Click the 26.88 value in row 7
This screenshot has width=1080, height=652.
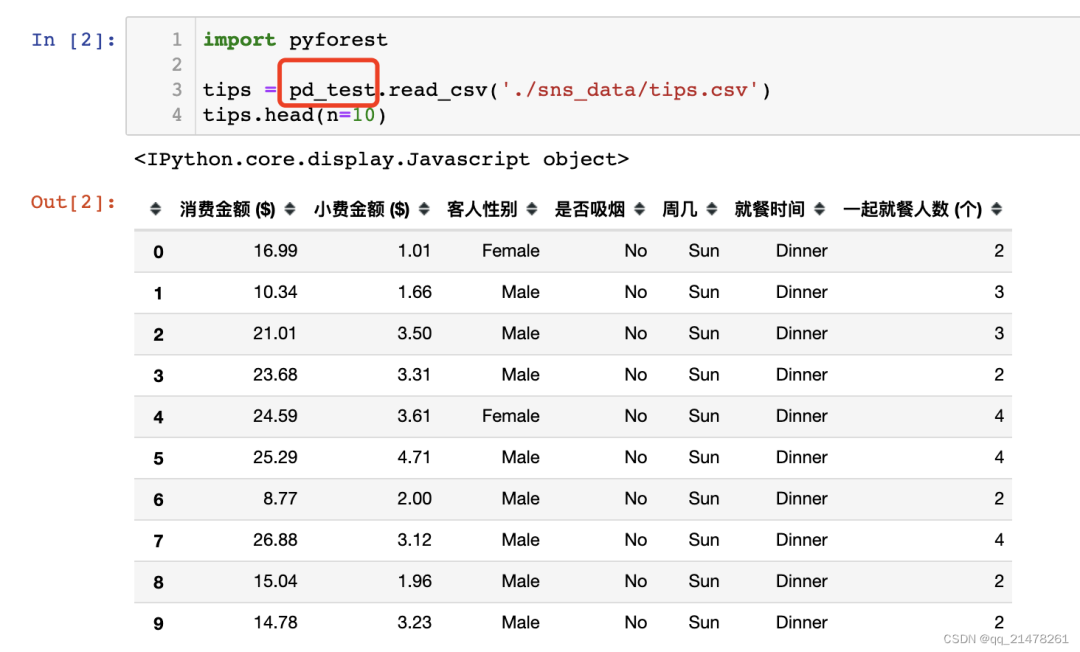pyautogui.click(x=275, y=540)
